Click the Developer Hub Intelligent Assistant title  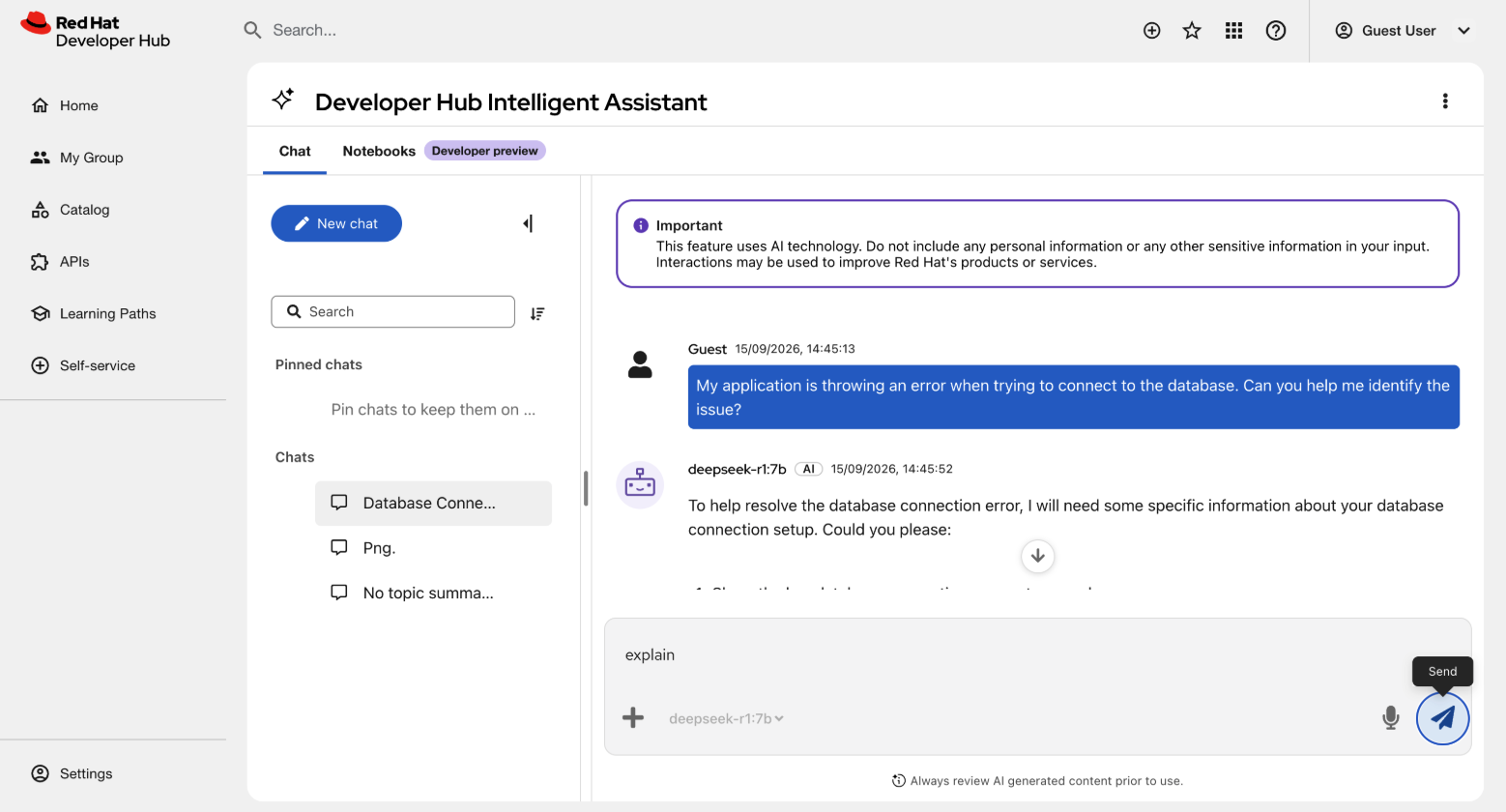pyautogui.click(x=511, y=102)
